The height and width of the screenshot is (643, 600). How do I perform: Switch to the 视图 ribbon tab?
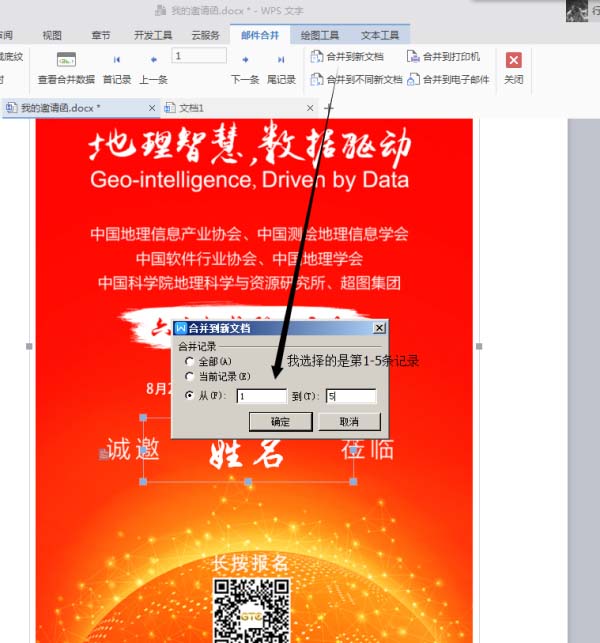click(x=52, y=35)
